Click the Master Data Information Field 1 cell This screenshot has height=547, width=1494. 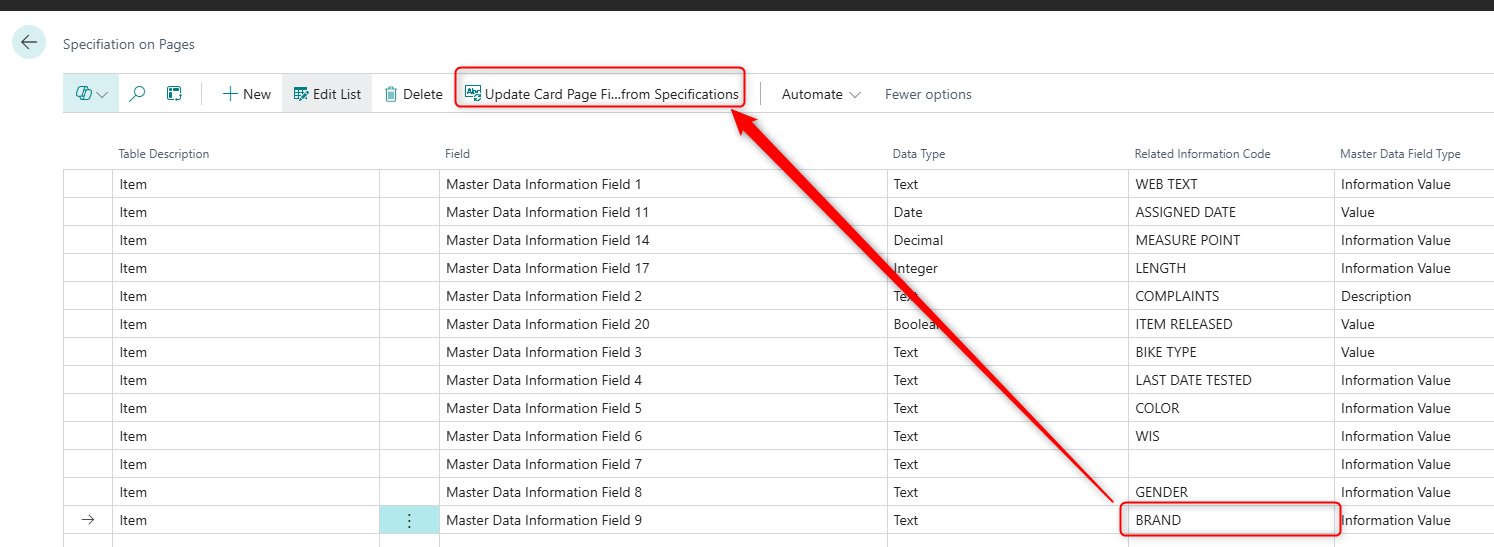(x=544, y=184)
